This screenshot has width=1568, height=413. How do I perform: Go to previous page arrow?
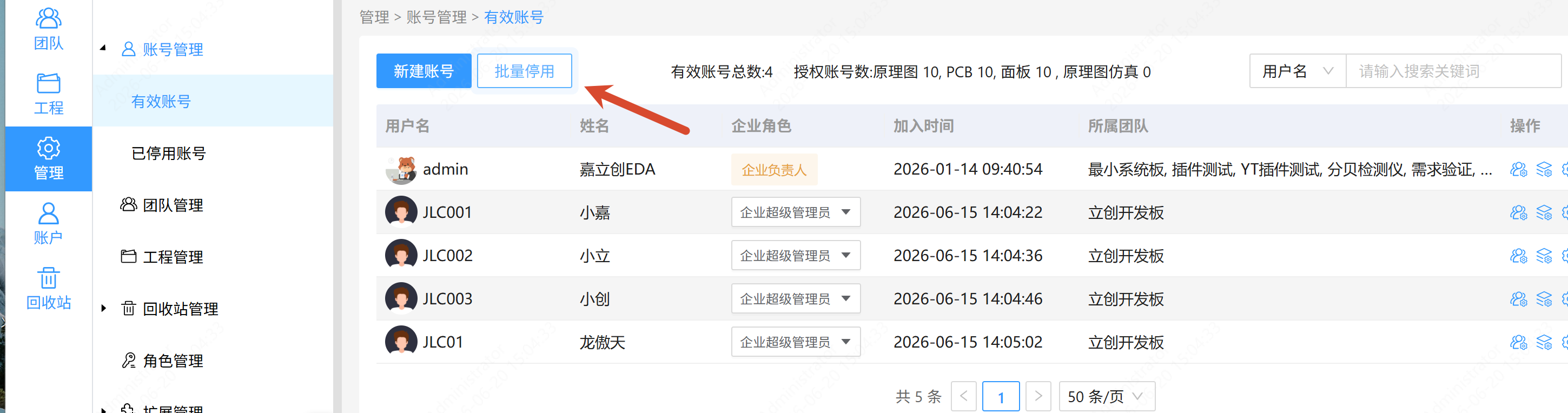[963, 396]
